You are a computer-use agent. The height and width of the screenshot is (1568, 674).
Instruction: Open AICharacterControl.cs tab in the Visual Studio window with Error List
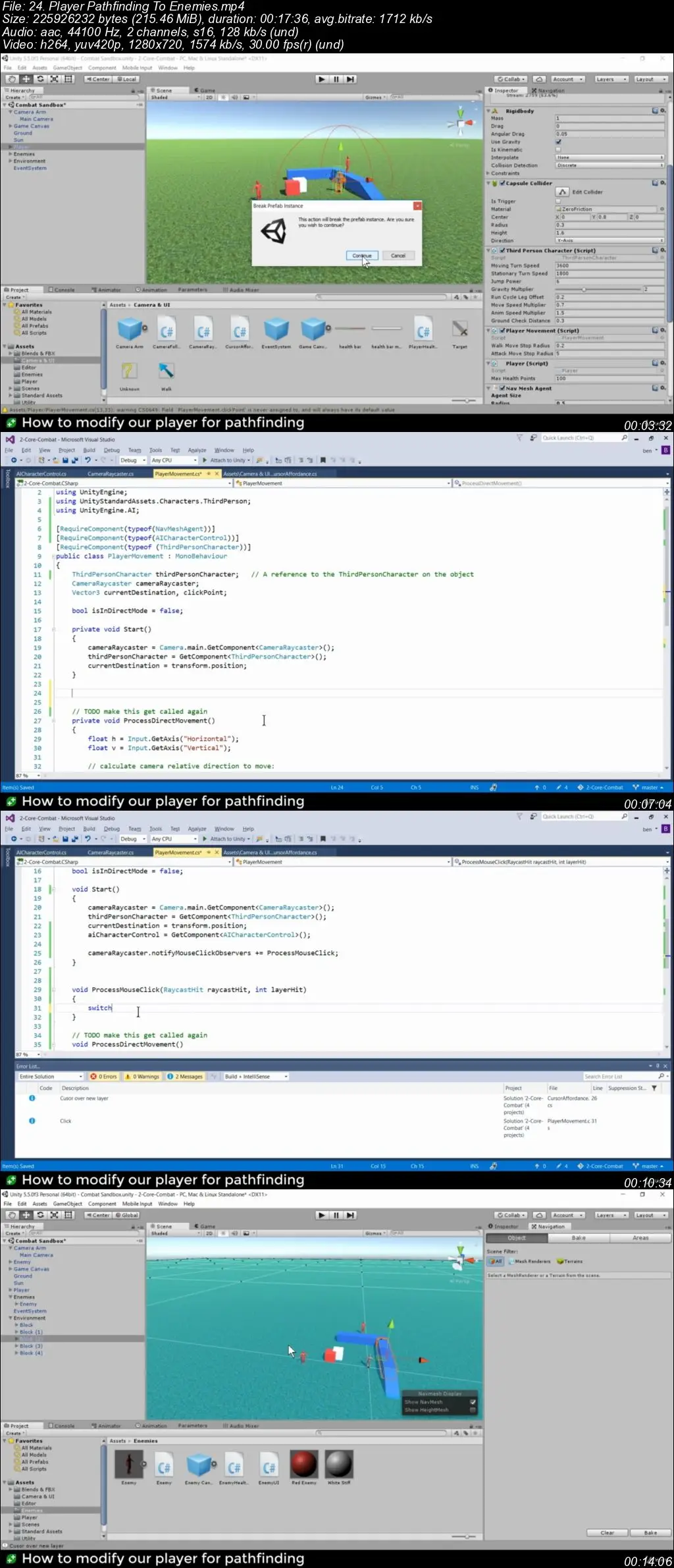41,852
